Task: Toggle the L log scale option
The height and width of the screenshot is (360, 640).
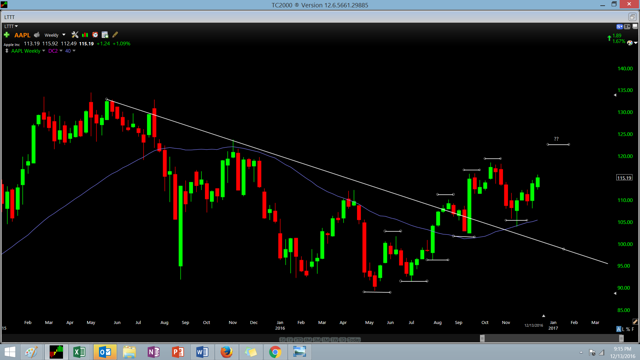Action: [624, 329]
